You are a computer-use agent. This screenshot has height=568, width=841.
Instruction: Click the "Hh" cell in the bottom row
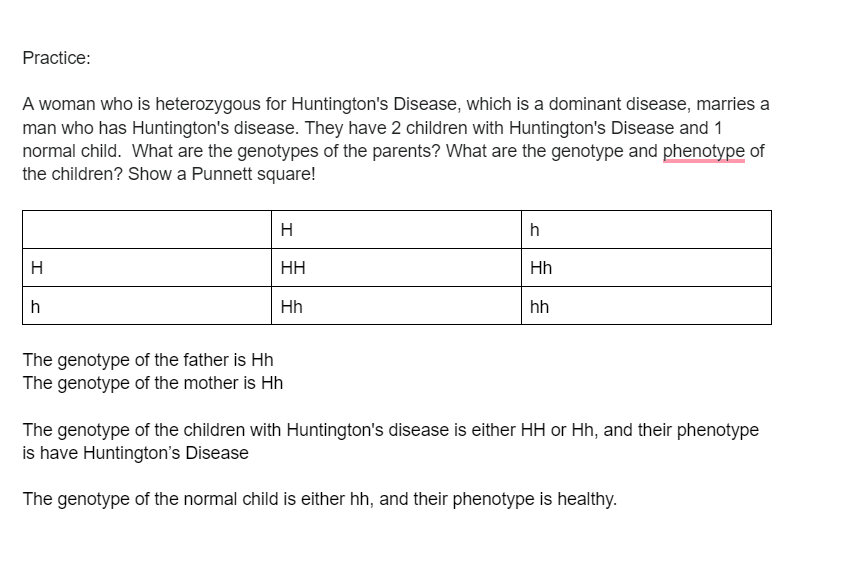(396, 306)
